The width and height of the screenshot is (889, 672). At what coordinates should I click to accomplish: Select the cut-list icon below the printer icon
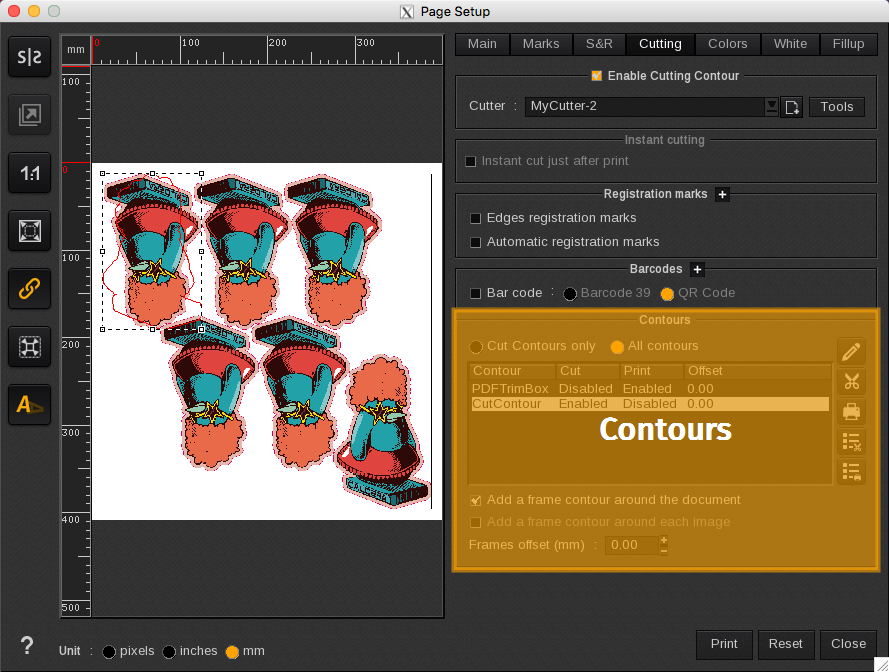tap(851, 442)
